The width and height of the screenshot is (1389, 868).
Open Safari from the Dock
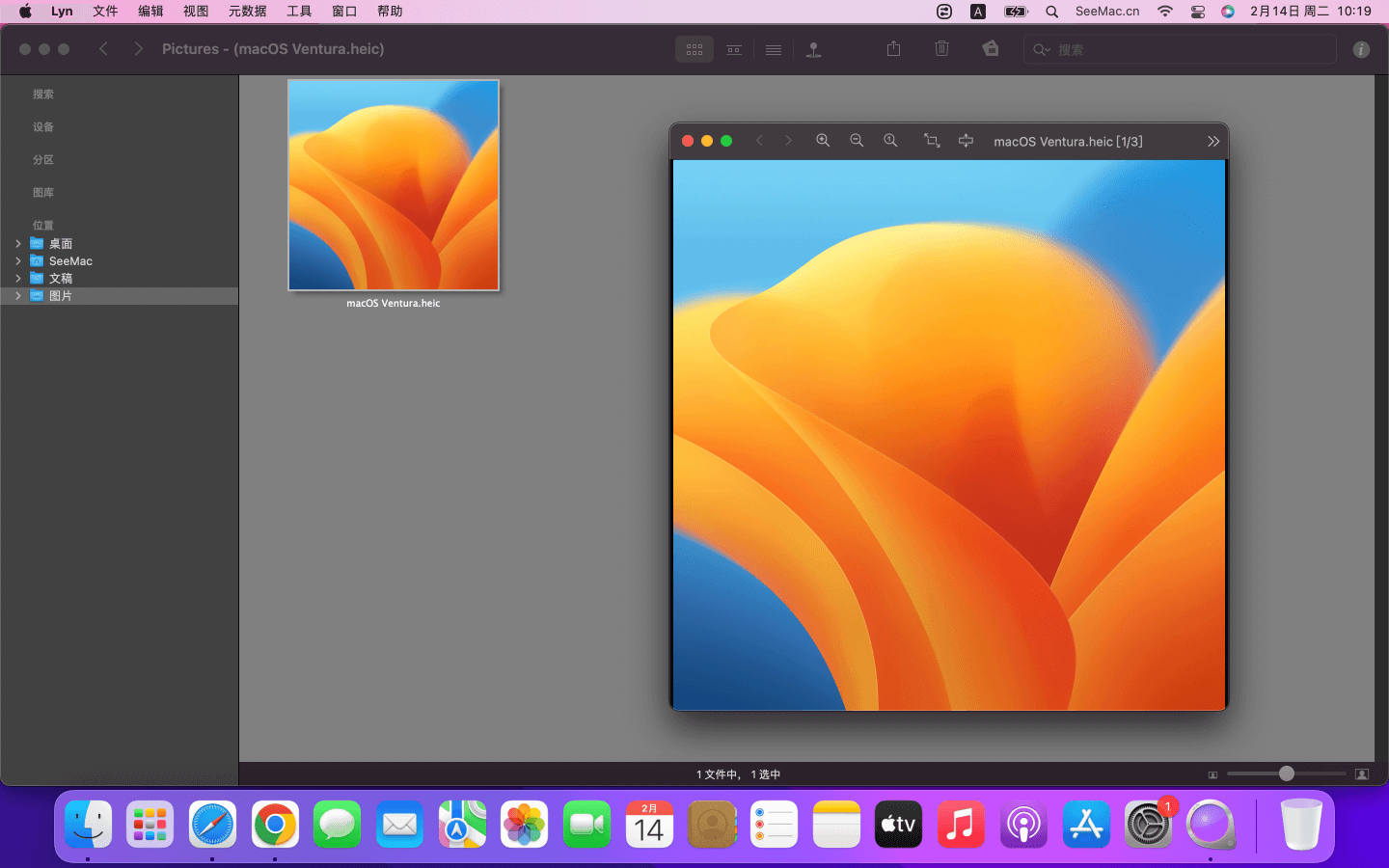[x=212, y=825]
